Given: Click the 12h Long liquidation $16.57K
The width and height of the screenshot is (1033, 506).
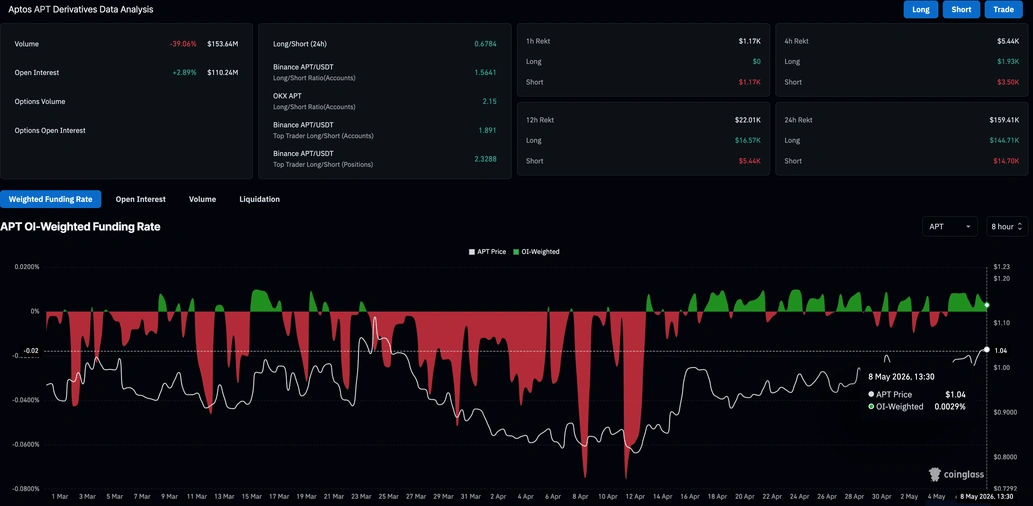Looking at the screenshot, I should (748, 140).
